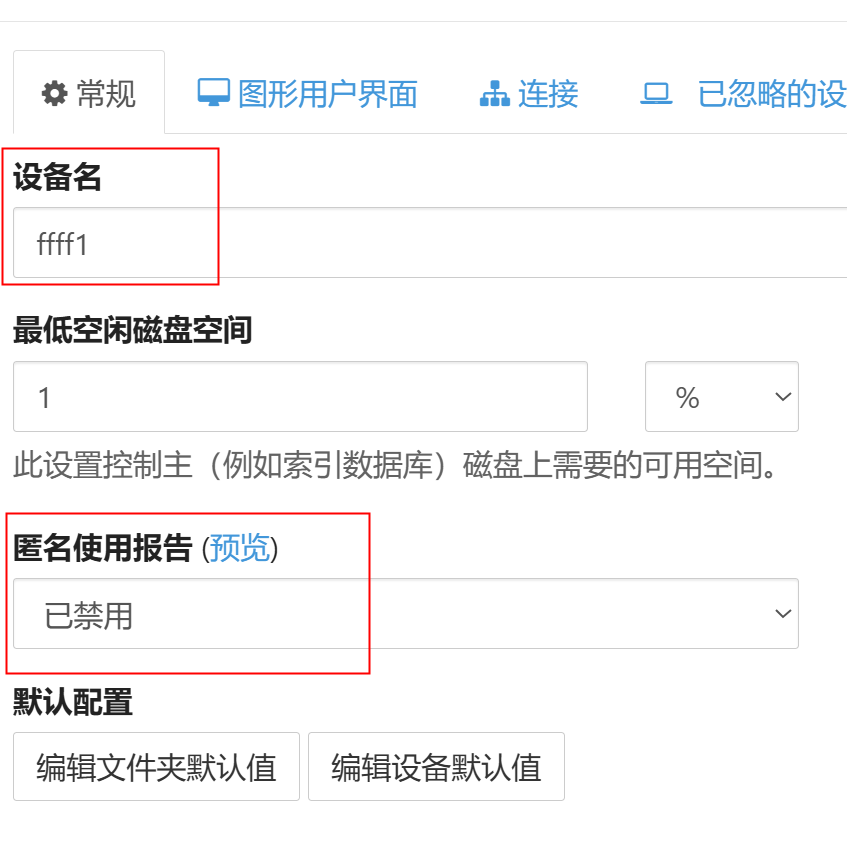Click the 最低空闲磁盘空间 value field
The height and width of the screenshot is (846, 847).
click(300, 397)
